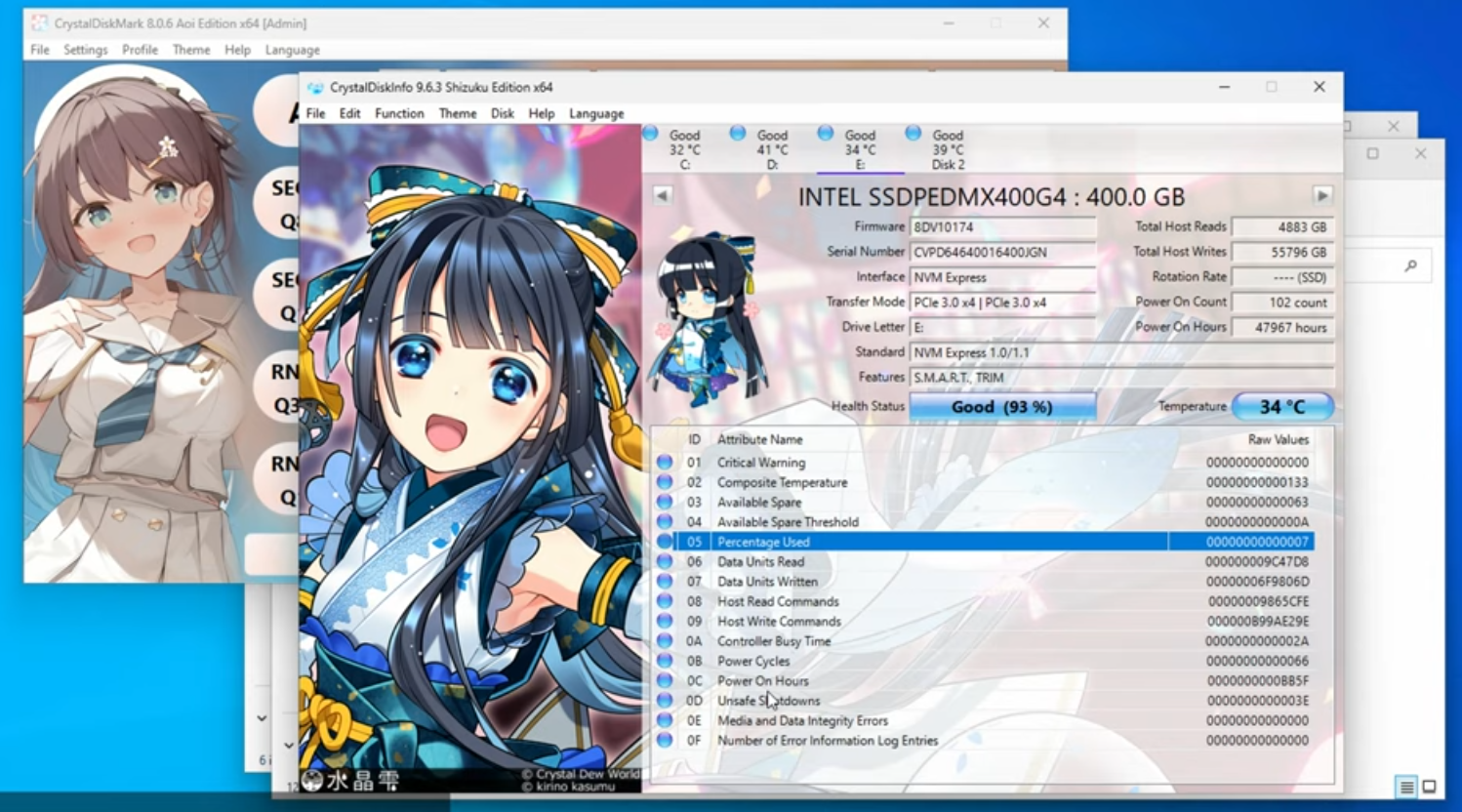Select the Host Write Commands attribute row

coord(983,621)
